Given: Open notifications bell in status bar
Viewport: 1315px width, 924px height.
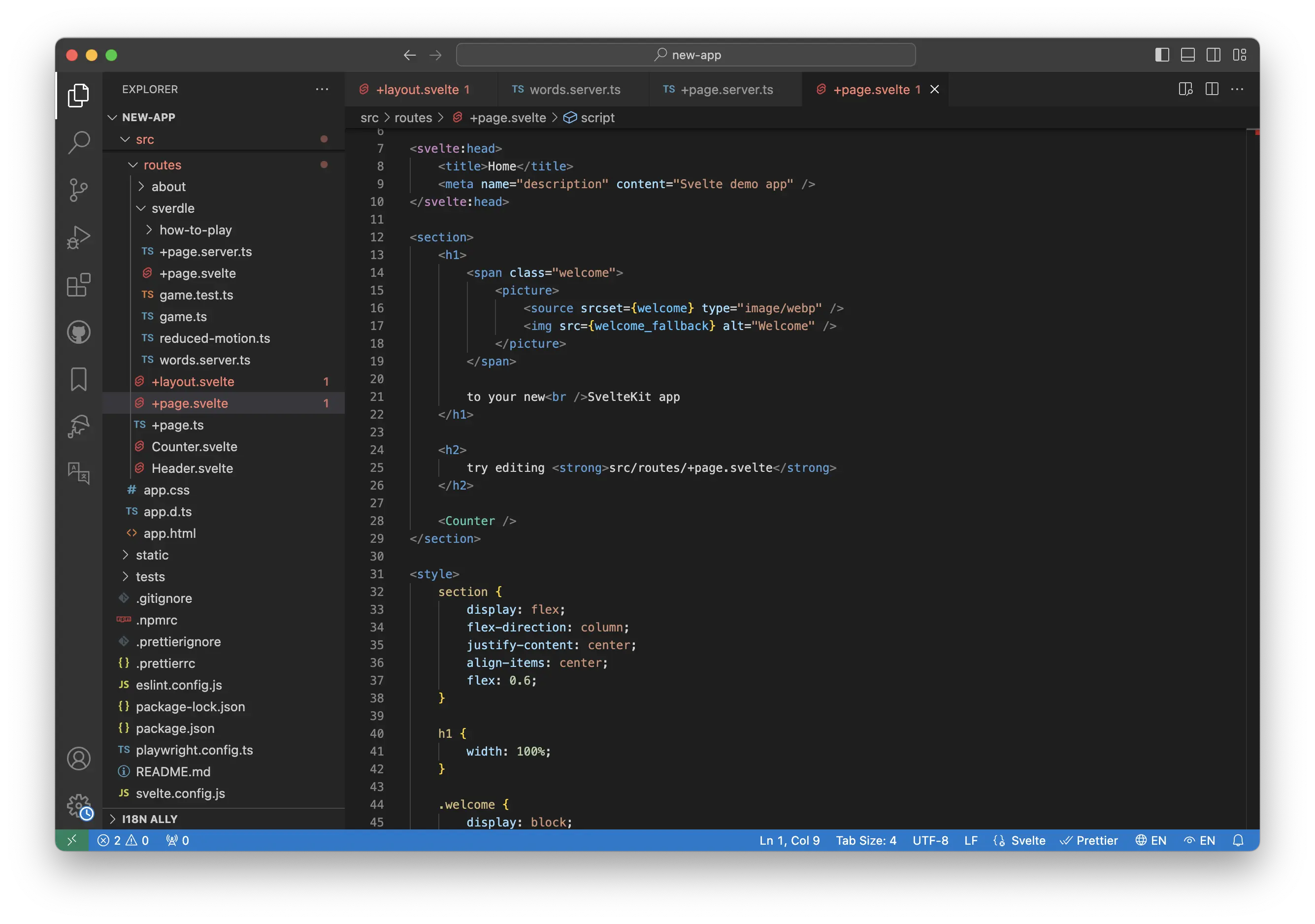Looking at the screenshot, I should pos(1238,840).
